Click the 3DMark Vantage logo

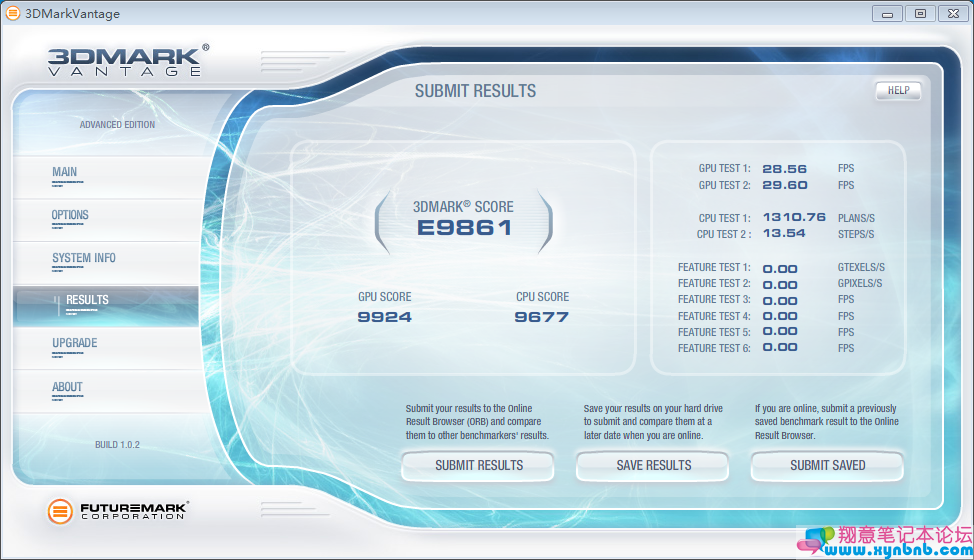129,61
